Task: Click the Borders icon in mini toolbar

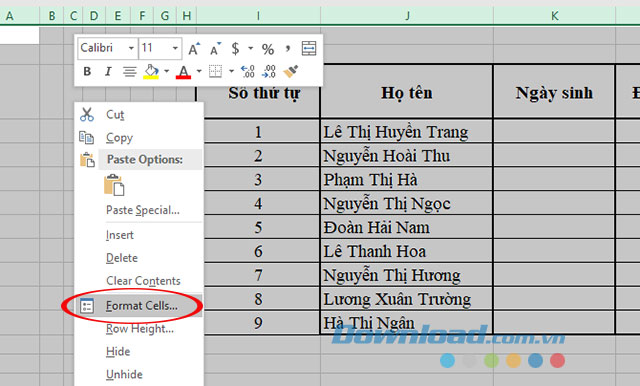Action: click(x=216, y=71)
